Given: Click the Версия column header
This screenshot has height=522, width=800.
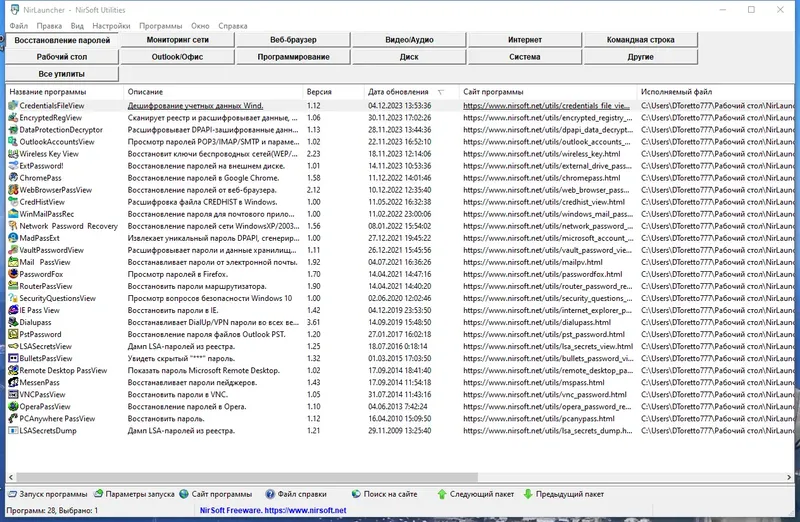Looking at the screenshot, I should tap(333, 92).
